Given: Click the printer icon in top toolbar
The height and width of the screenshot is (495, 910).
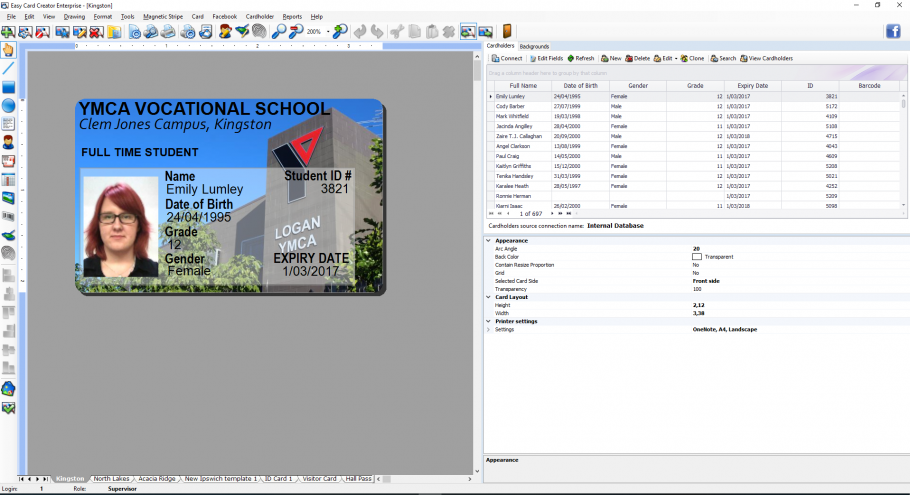Looking at the screenshot, I should pyautogui.click(x=168, y=31).
